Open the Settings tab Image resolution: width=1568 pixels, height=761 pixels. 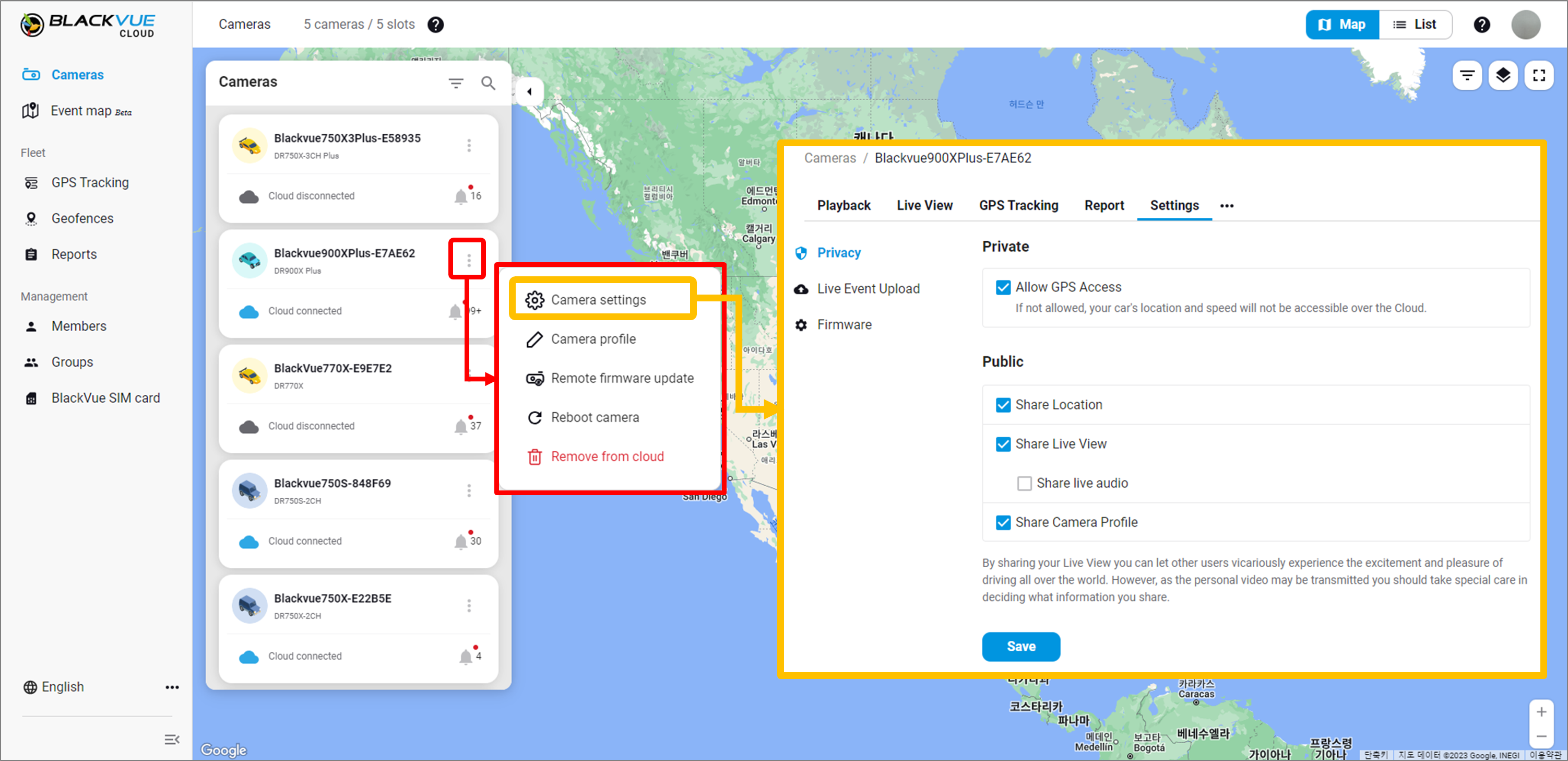[1174, 205]
